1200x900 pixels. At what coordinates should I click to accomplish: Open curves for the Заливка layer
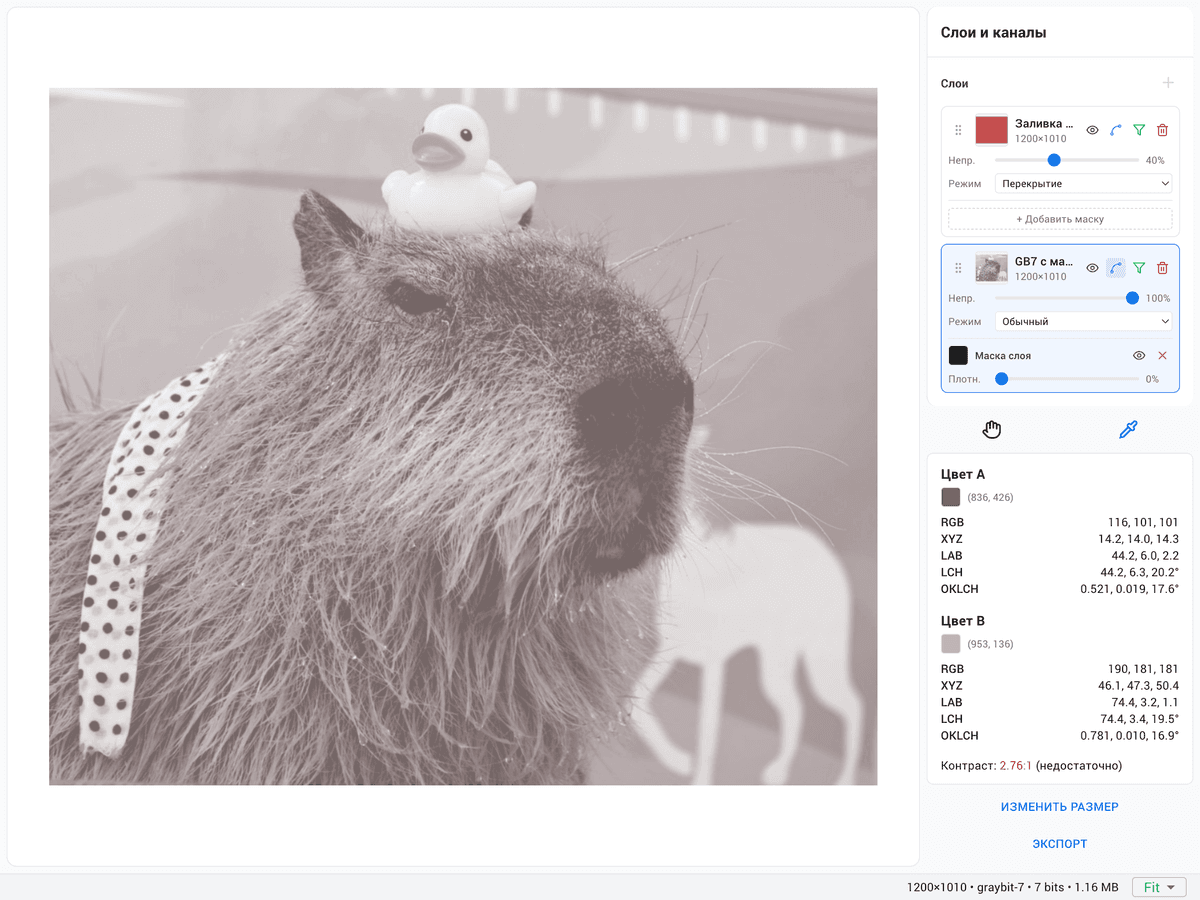click(1115, 130)
